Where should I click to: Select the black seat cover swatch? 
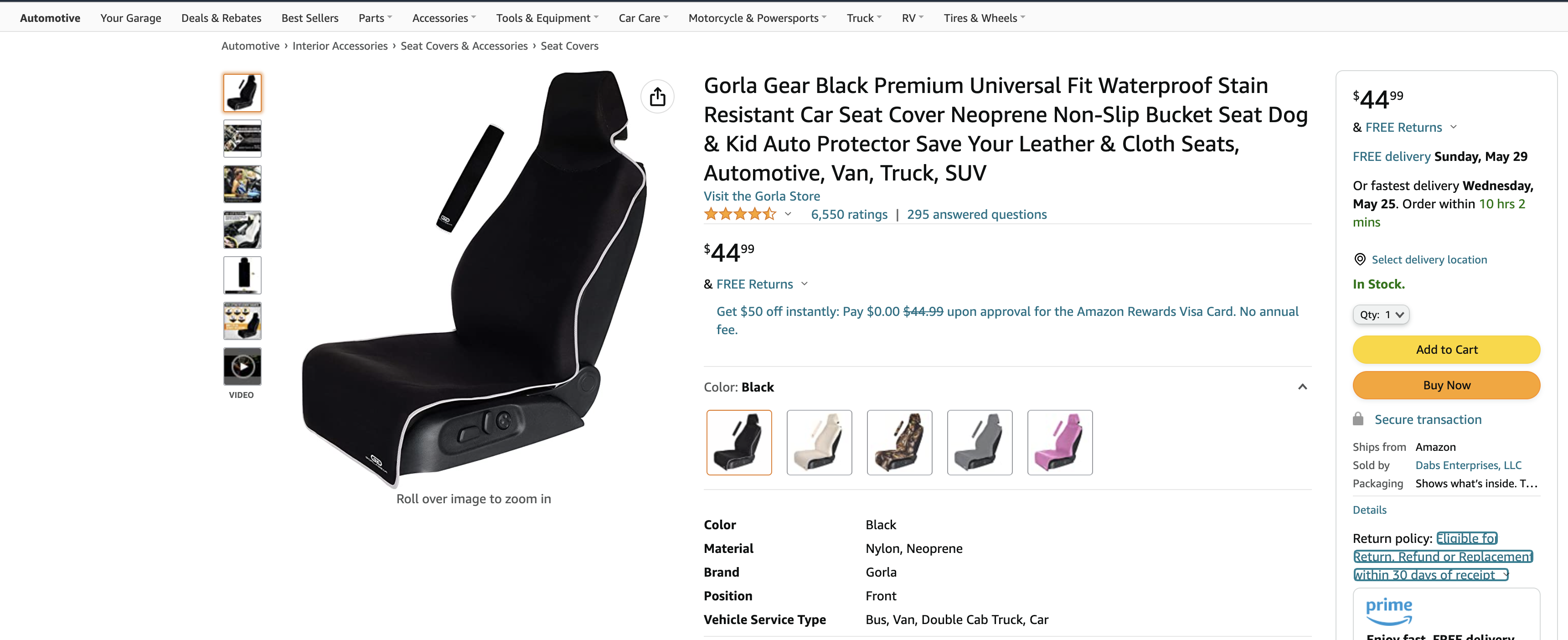pos(739,442)
